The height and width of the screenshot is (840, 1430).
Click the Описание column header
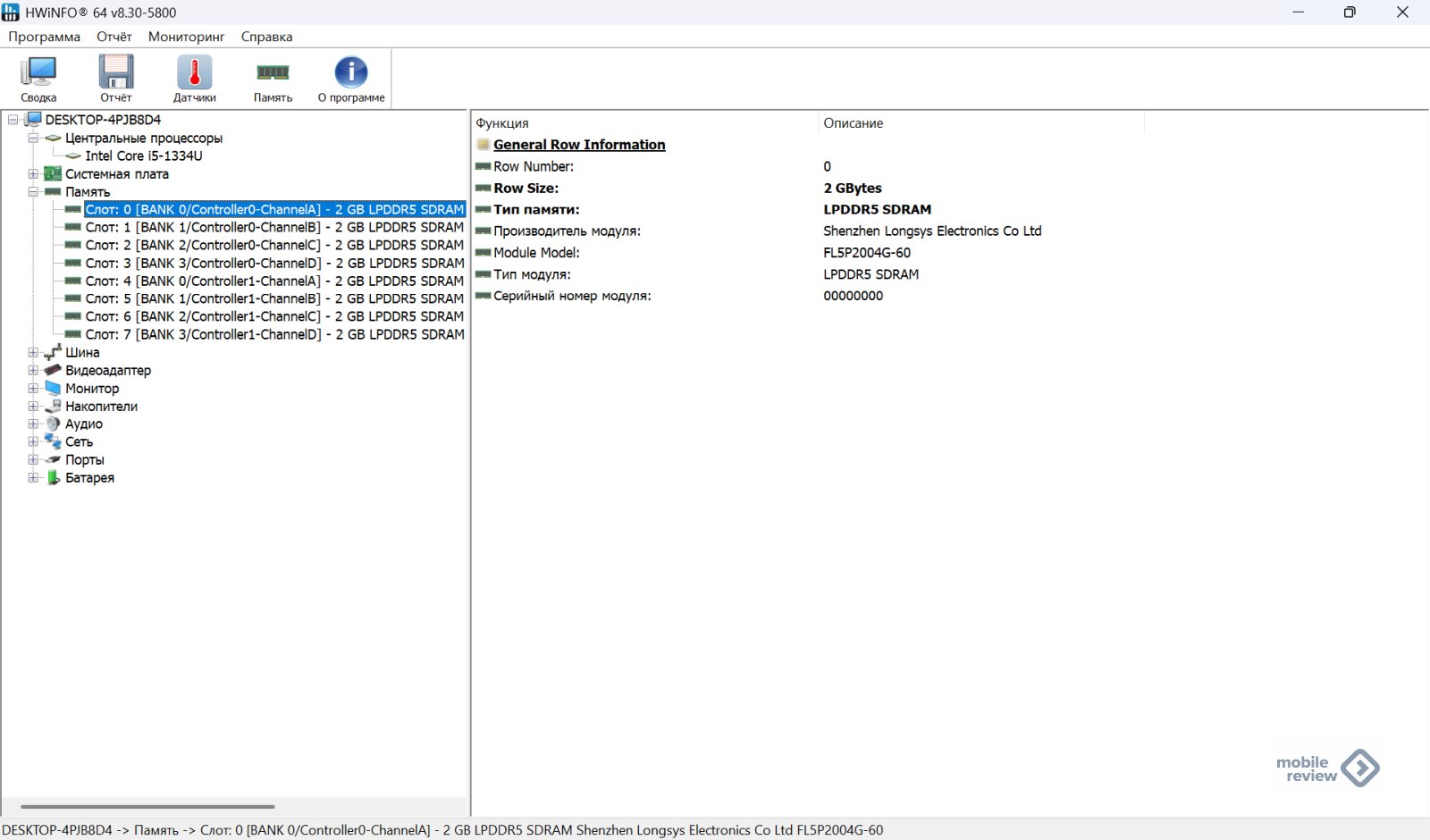(853, 123)
